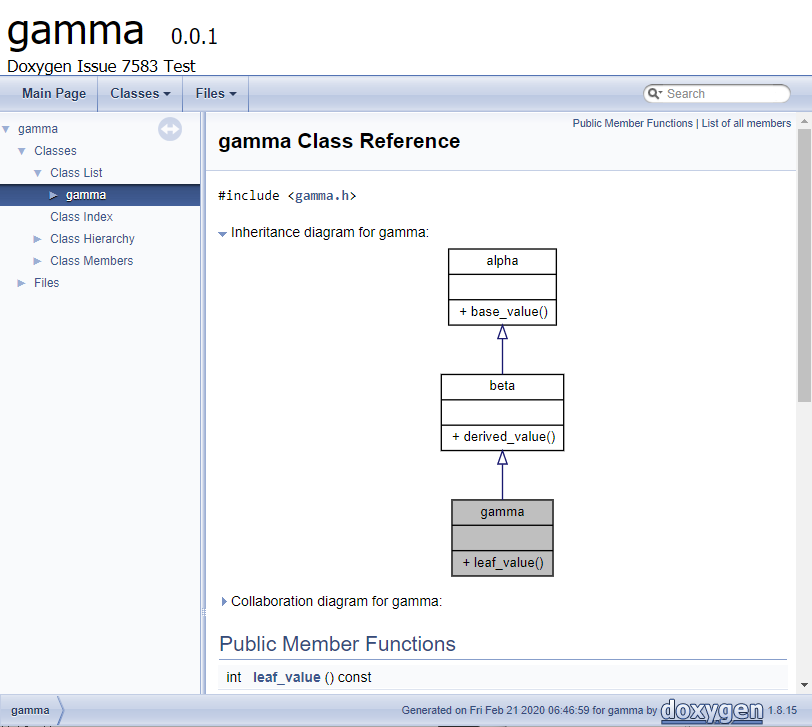Select Class Members in the sidebar

click(x=92, y=261)
